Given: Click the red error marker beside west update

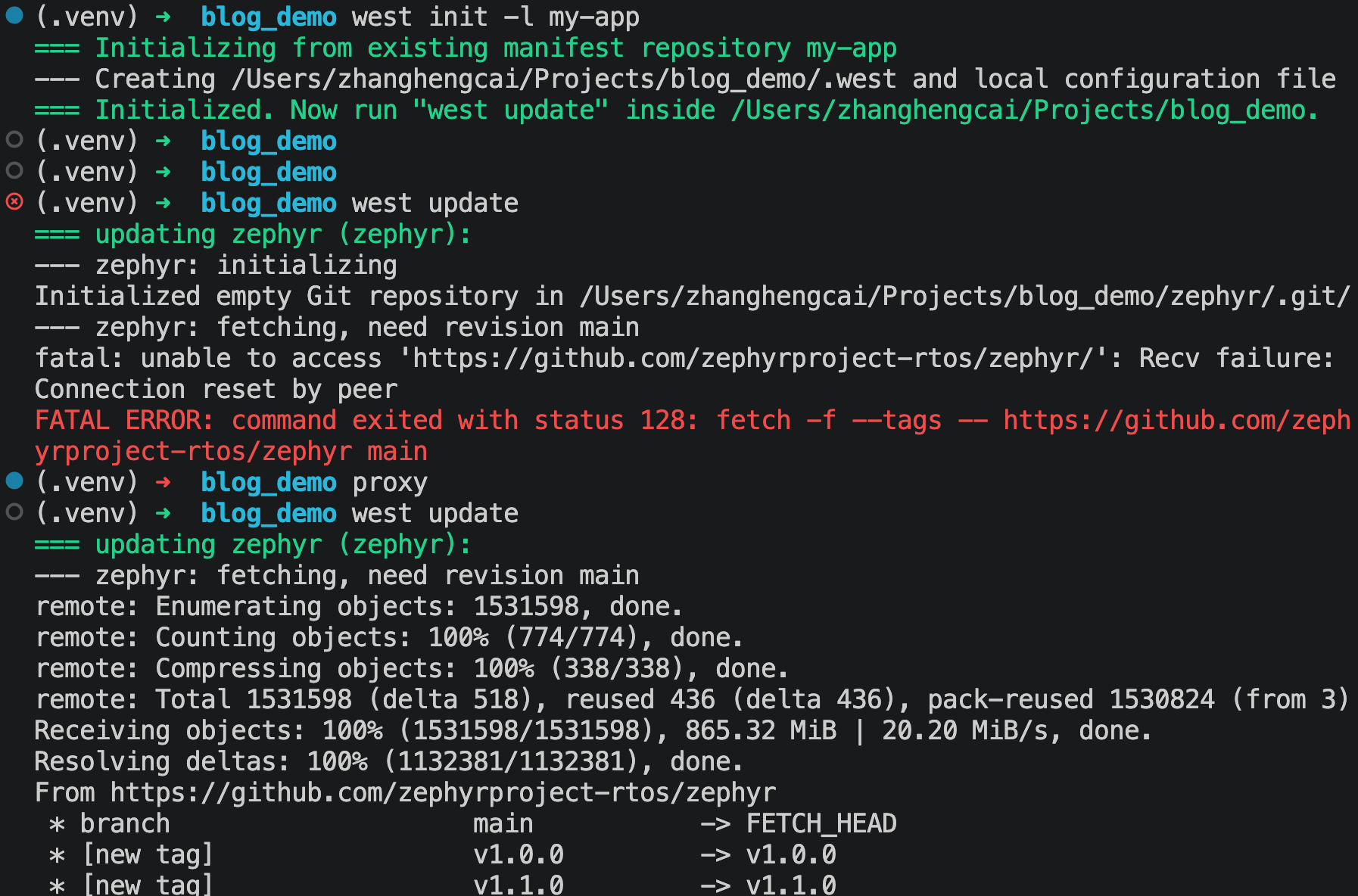Looking at the screenshot, I should [14, 202].
